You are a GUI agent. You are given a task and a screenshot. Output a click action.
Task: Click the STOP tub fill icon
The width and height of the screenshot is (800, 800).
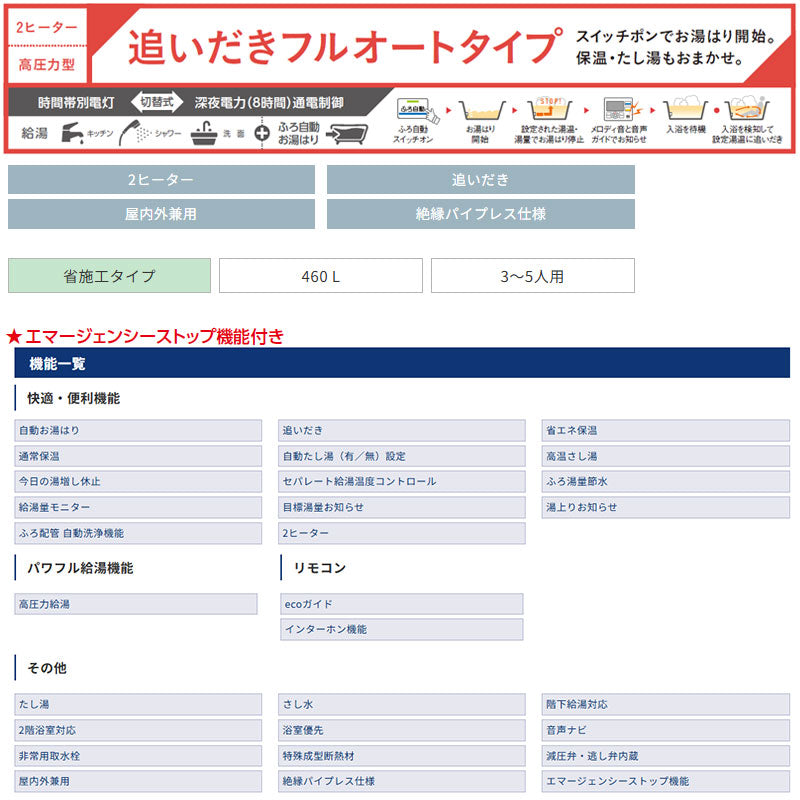[549, 109]
